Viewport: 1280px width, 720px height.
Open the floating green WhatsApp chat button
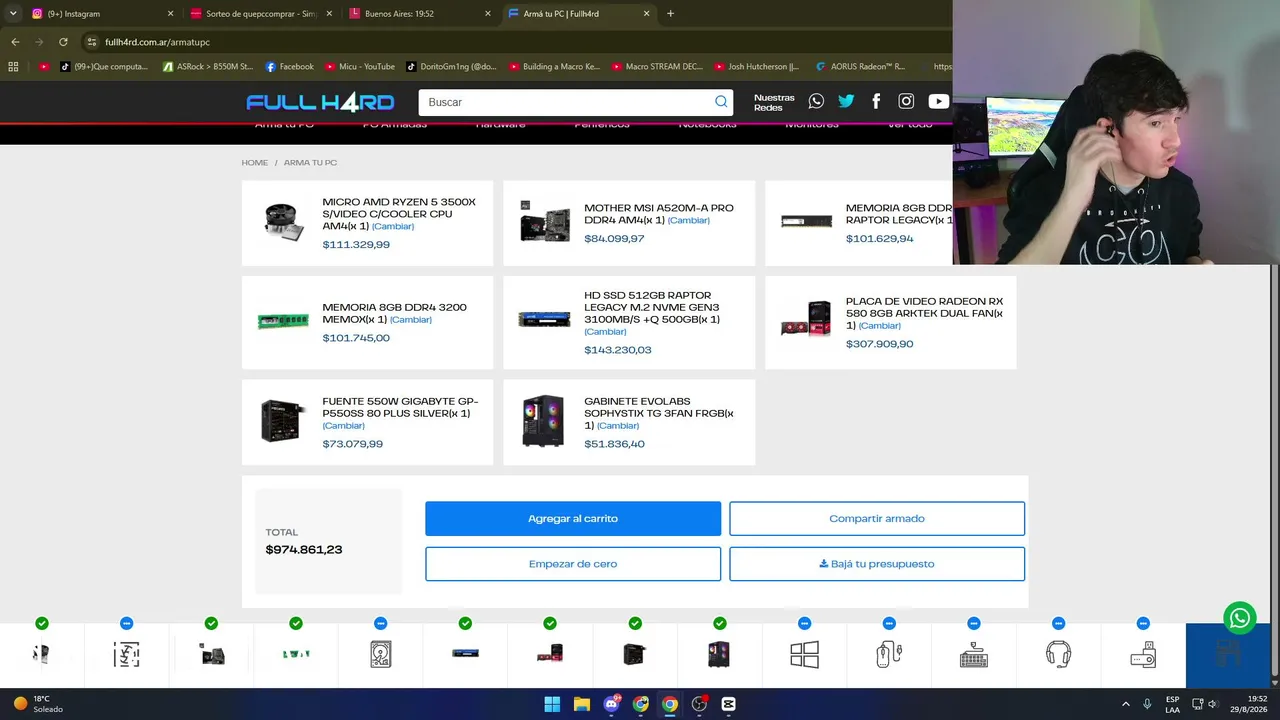tap(1240, 617)
